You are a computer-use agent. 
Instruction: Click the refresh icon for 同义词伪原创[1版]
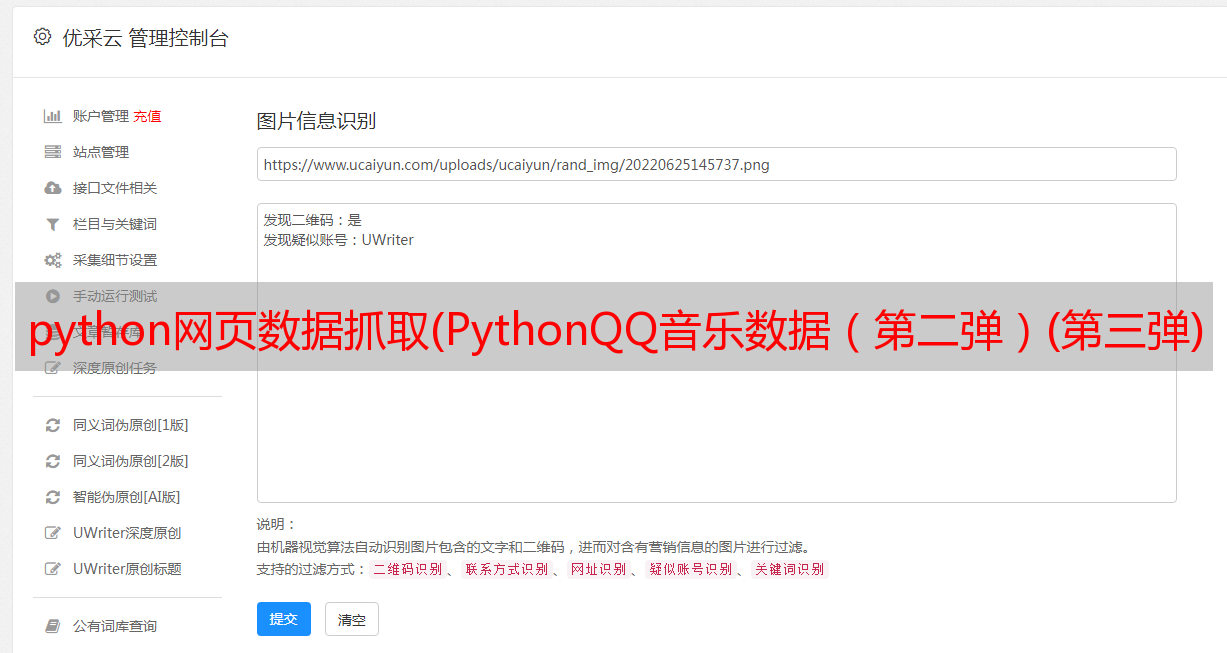pyautogui.click(x=53, y=425)
